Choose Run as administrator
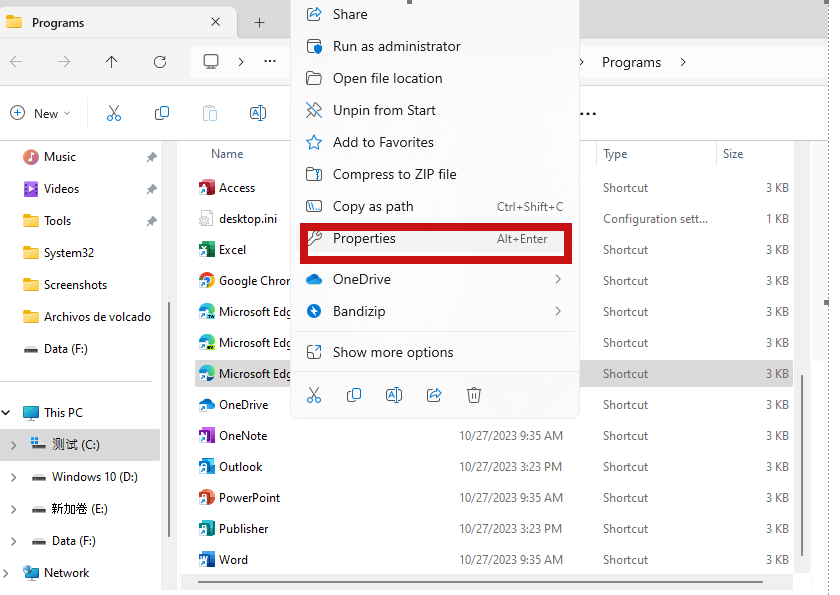This screenshot has height=595, width=840. [x=434, y=47]
